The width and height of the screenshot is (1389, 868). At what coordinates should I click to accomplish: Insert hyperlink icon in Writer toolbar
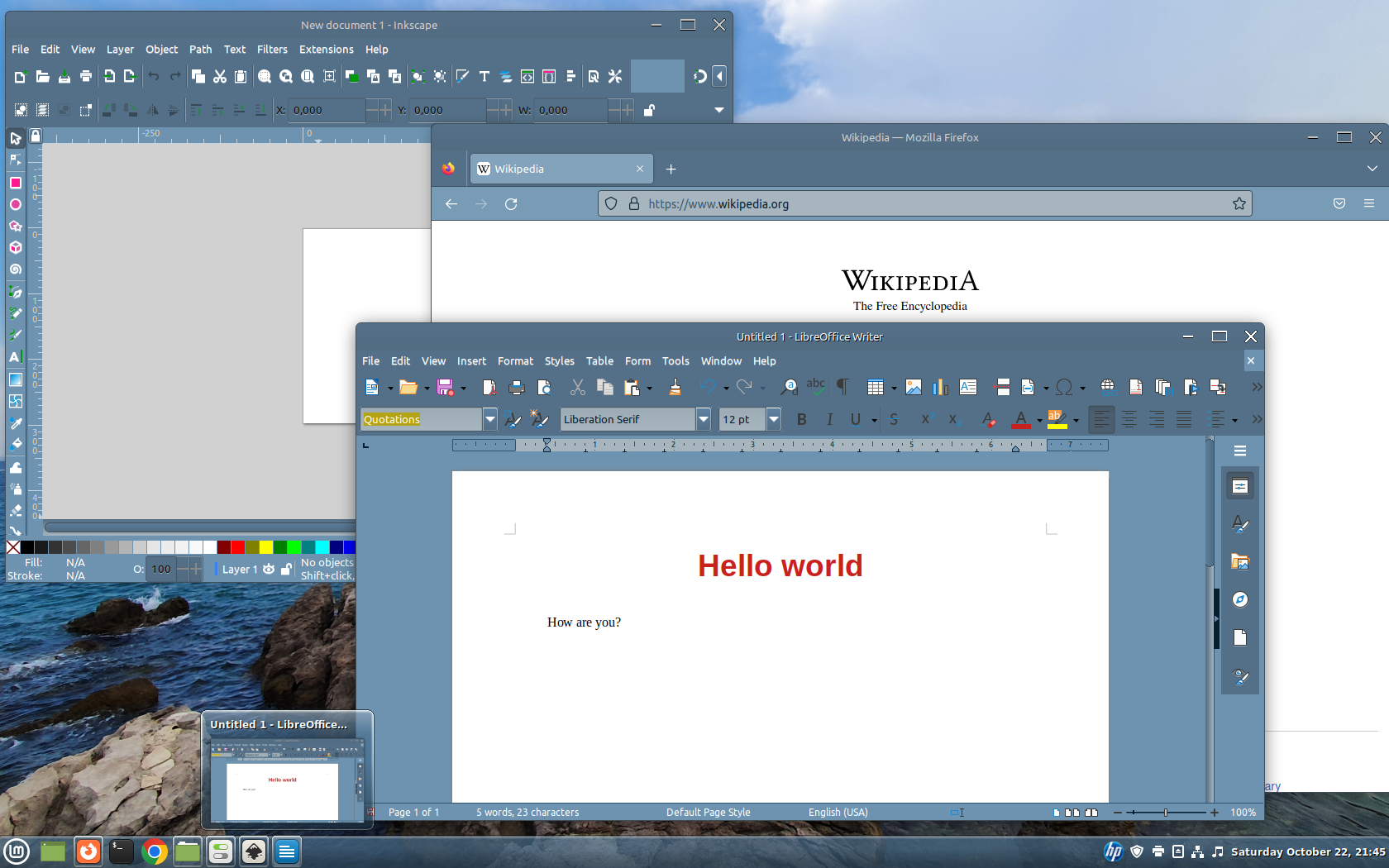(1107, 387)
